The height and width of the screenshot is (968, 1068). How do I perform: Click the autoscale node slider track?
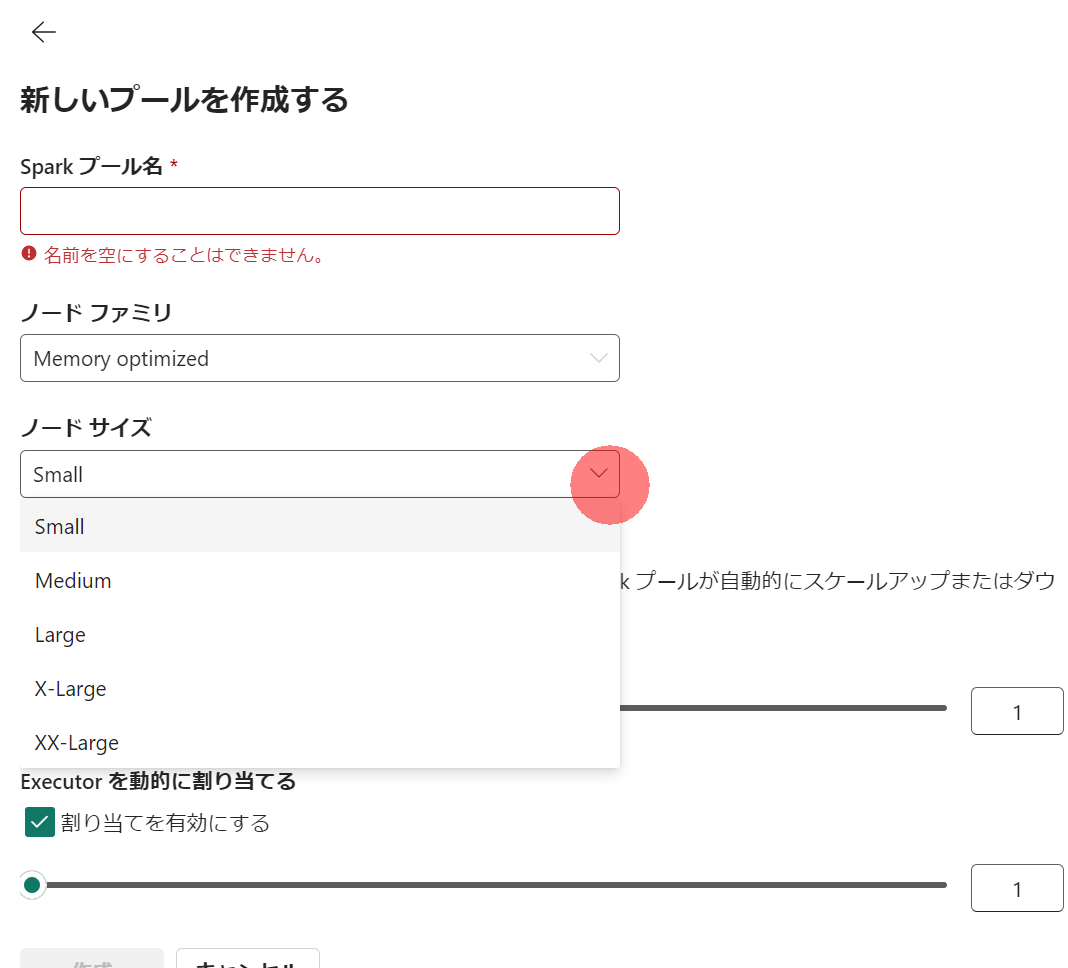click(783, 708)
